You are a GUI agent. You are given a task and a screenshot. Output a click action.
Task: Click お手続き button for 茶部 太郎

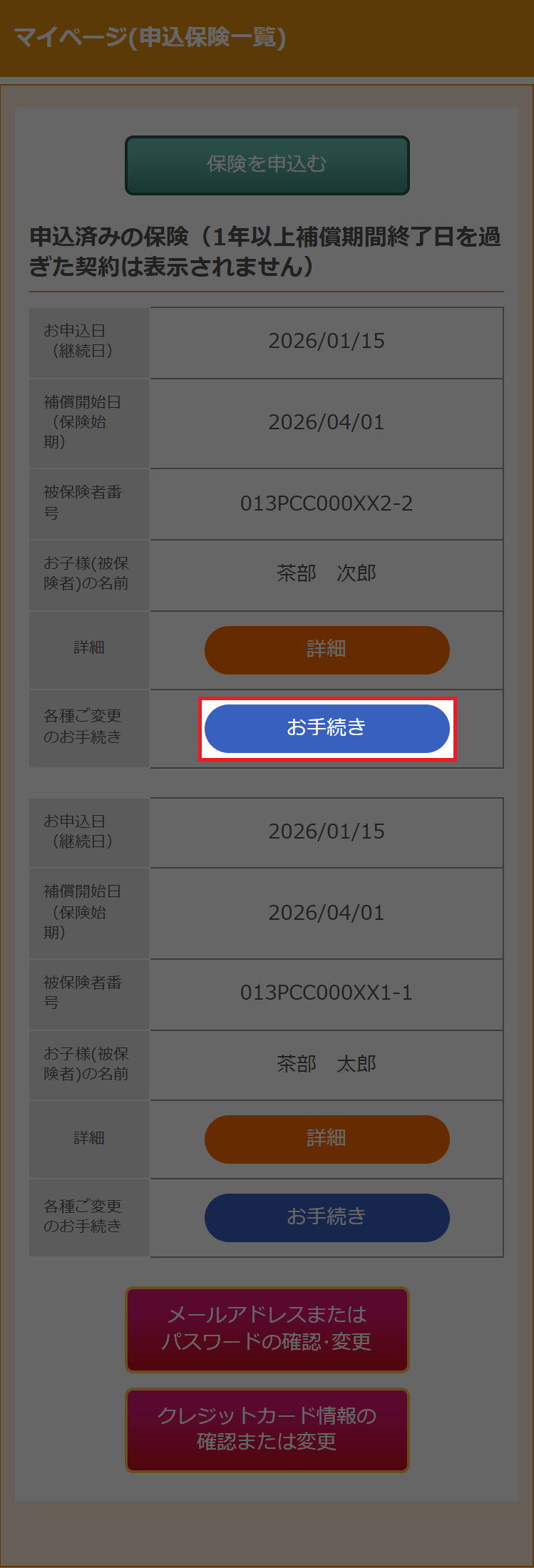click(327, 1217)
